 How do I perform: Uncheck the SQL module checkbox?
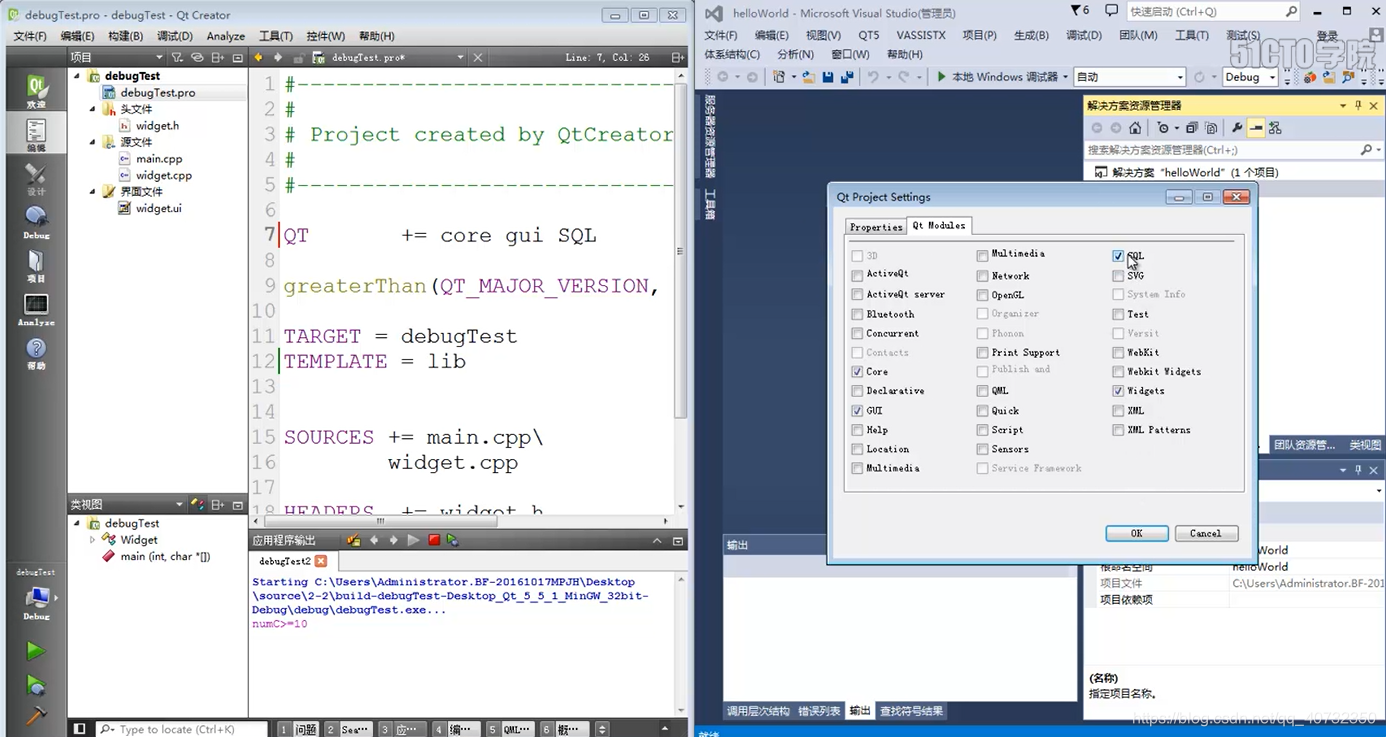(x=1118, y=256)
